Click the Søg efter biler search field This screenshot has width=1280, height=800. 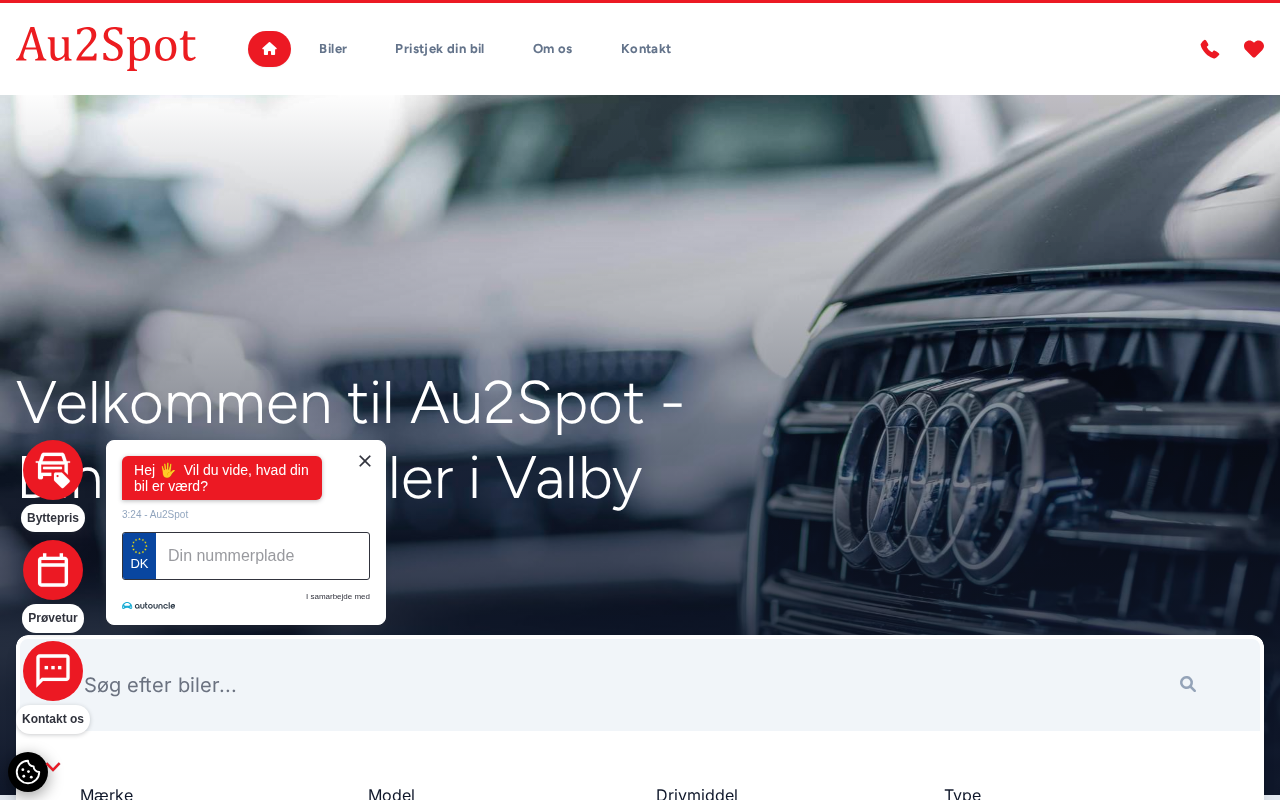[x=620, y=685]
